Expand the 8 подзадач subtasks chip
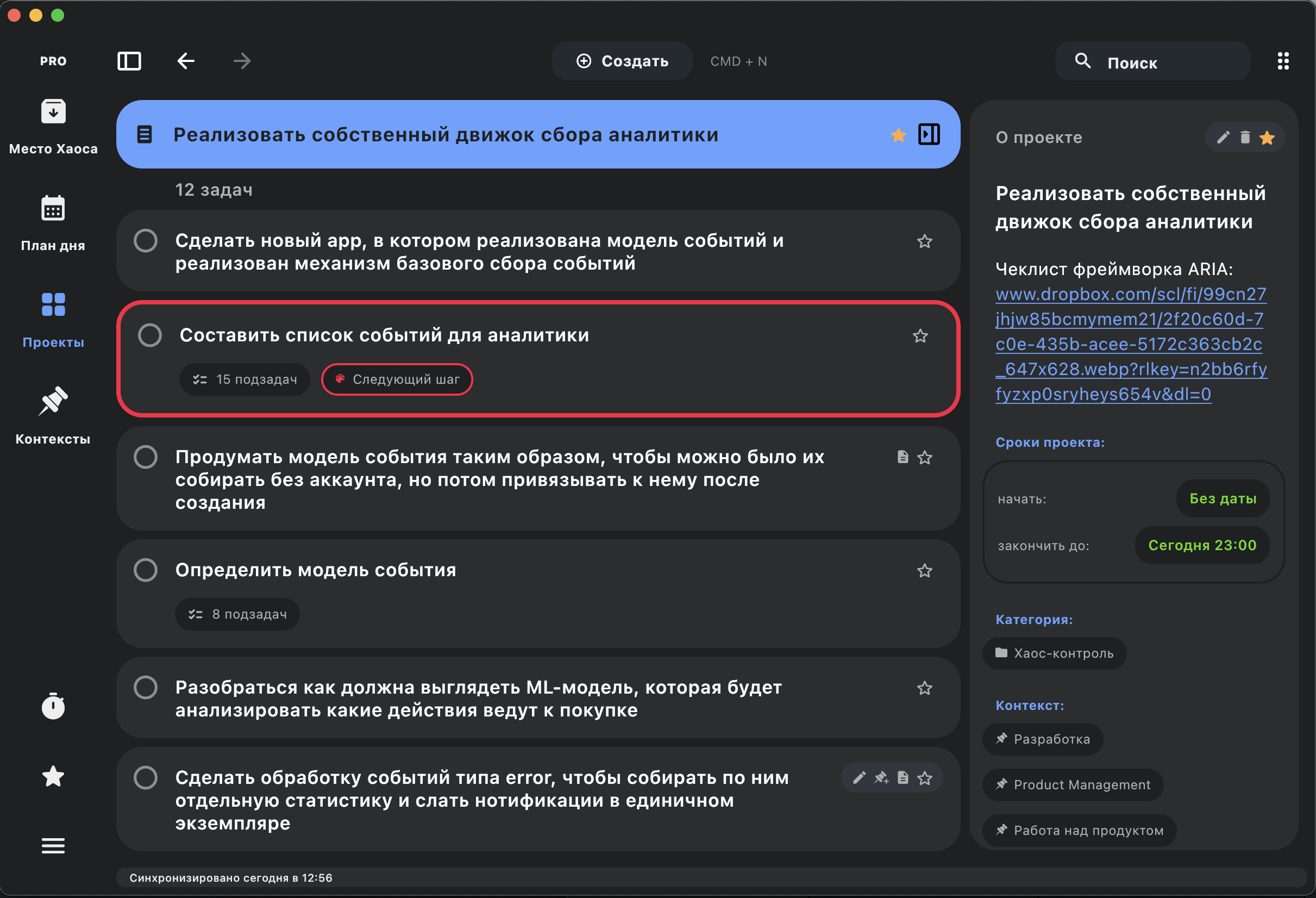Viewport: 1316px width, 898px height. [237, 614]
